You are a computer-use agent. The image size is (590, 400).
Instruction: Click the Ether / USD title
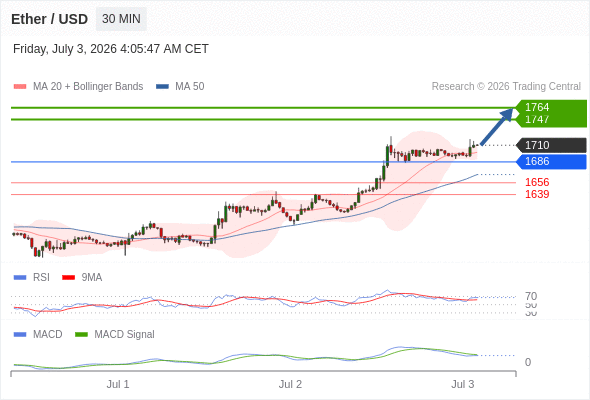coord(49,19)
